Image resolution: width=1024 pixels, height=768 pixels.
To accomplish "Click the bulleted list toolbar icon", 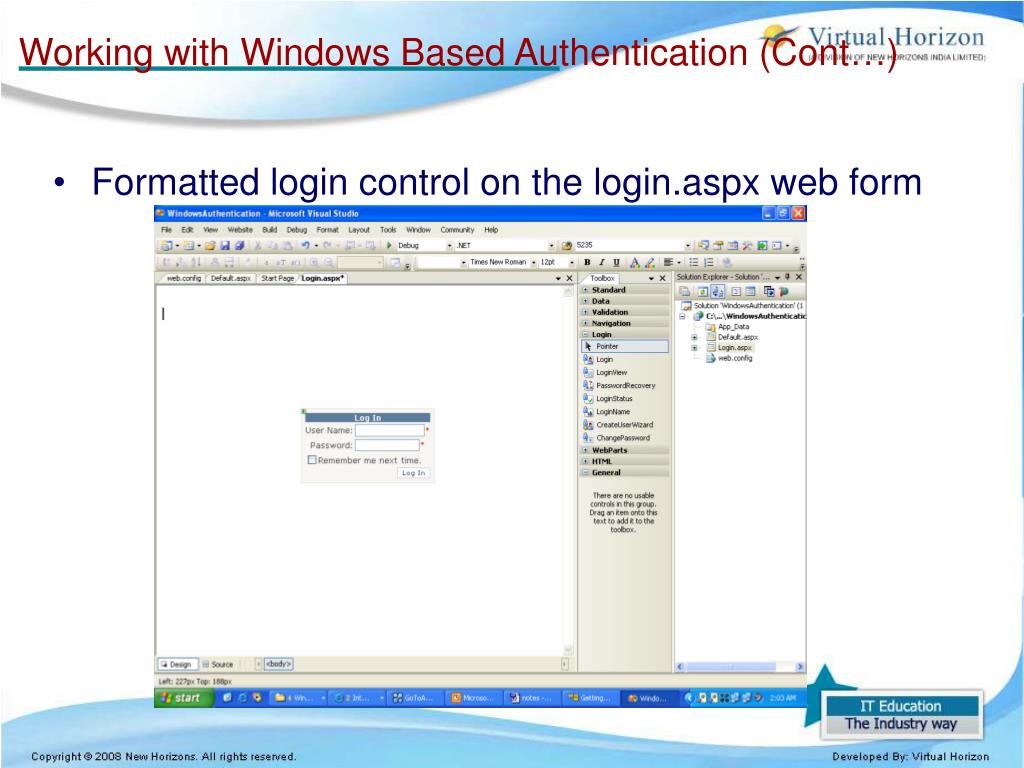I will [694, 263].
